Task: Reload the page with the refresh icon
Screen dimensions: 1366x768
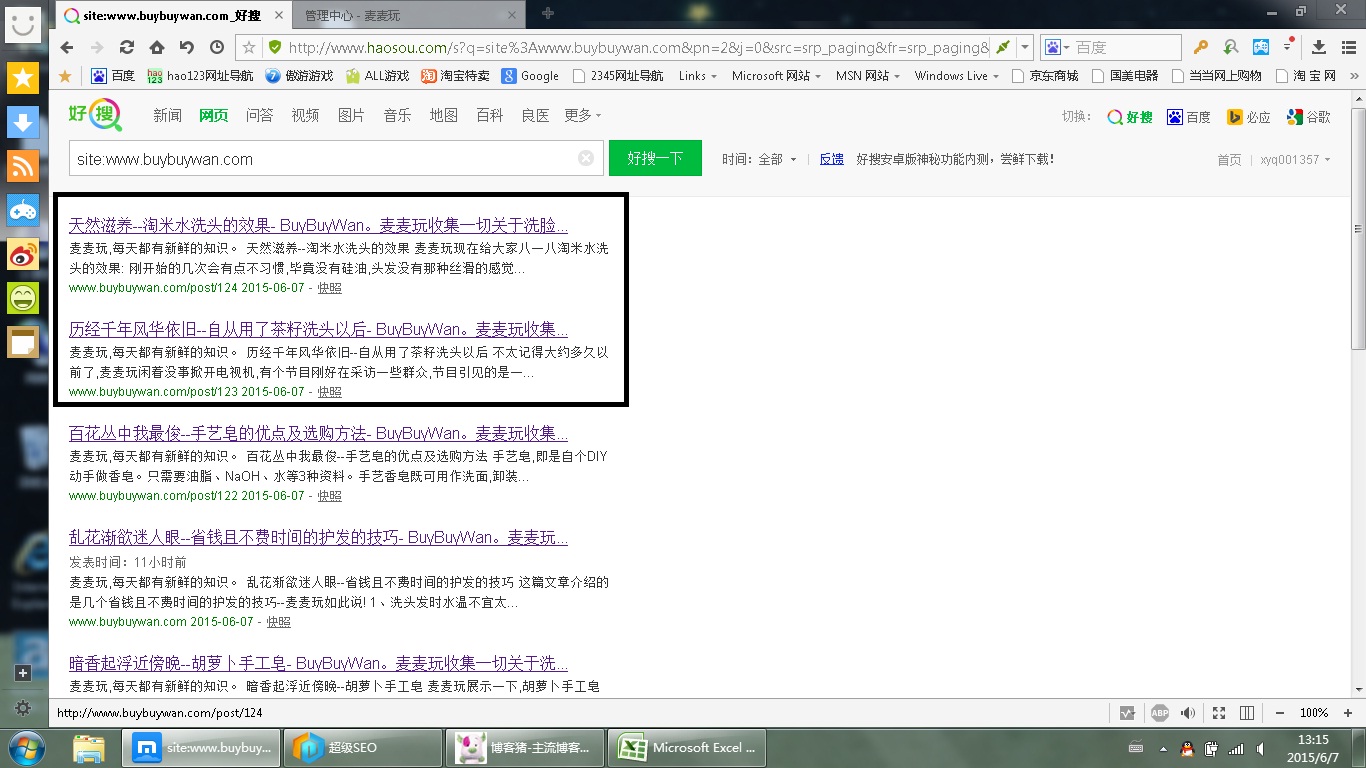Action: point(127,47)
